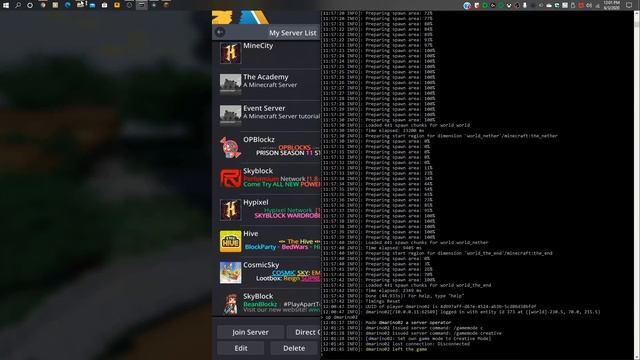Click the console line 'Made dmarino02 a server operator'
640x360 pixels.
(408, 322)
